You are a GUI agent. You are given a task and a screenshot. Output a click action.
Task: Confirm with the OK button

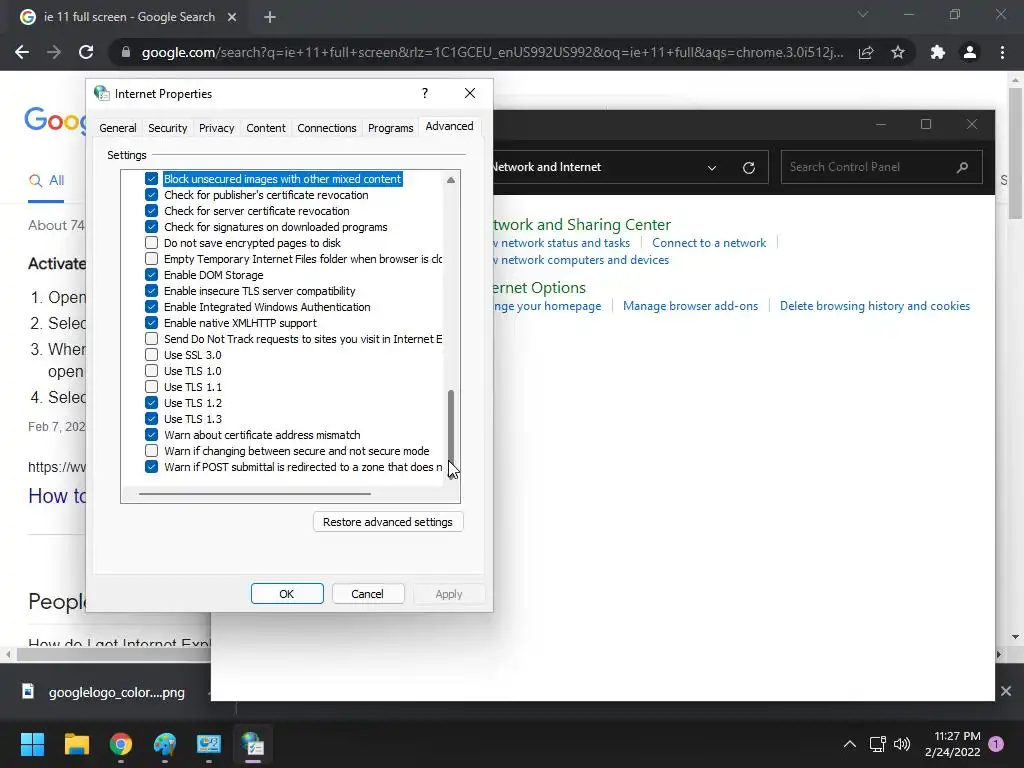coord(287,594)
